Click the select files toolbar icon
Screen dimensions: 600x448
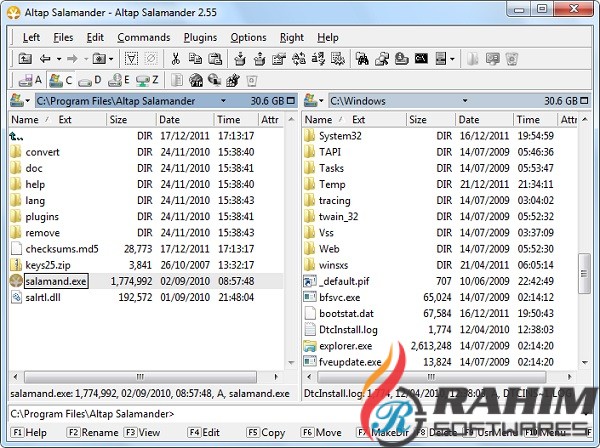coord(131,59)
